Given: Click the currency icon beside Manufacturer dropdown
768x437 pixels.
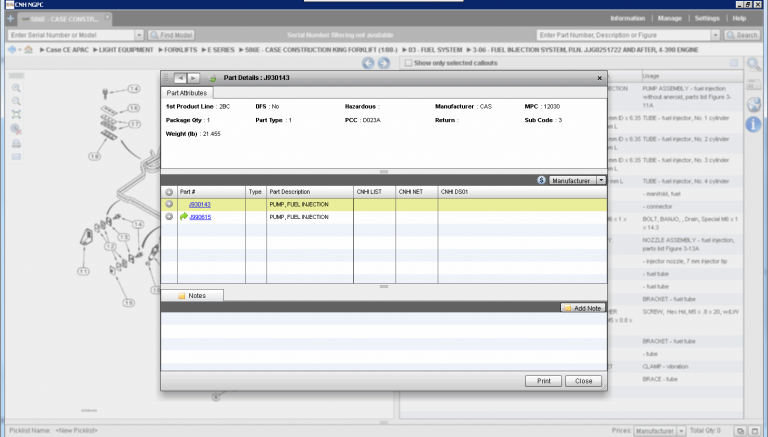Looking at the screenshot, I should click(541, 180).
